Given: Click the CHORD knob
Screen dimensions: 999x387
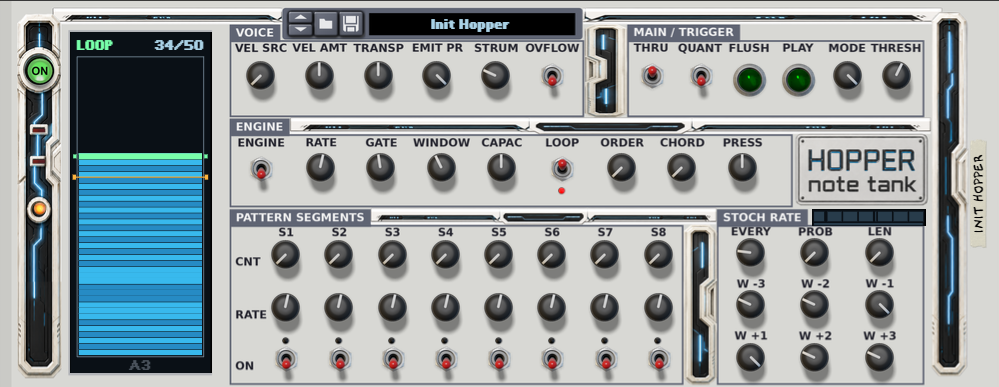Looking at the screenshot, I should click(682, 167).
